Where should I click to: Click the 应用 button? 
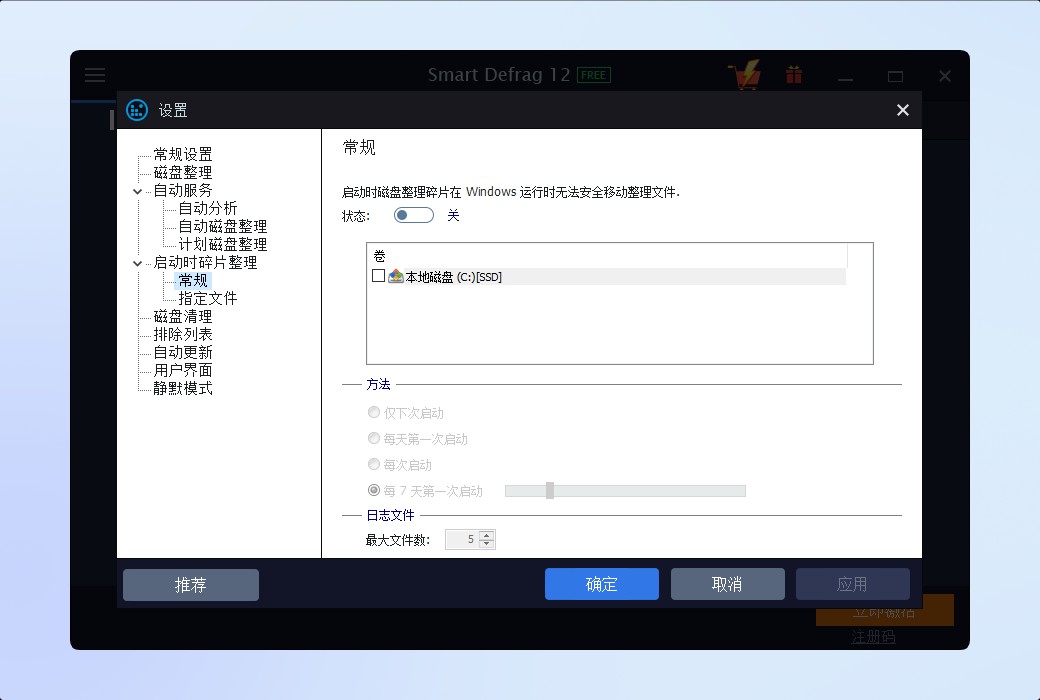pyautogui.click(x=852, y=584)
